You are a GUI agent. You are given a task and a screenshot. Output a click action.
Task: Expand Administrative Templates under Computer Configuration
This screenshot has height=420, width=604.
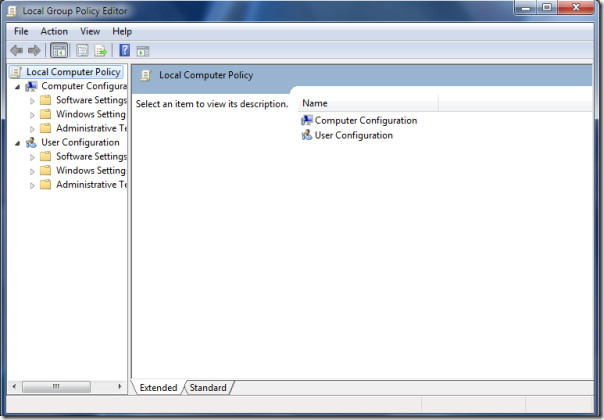32,129
